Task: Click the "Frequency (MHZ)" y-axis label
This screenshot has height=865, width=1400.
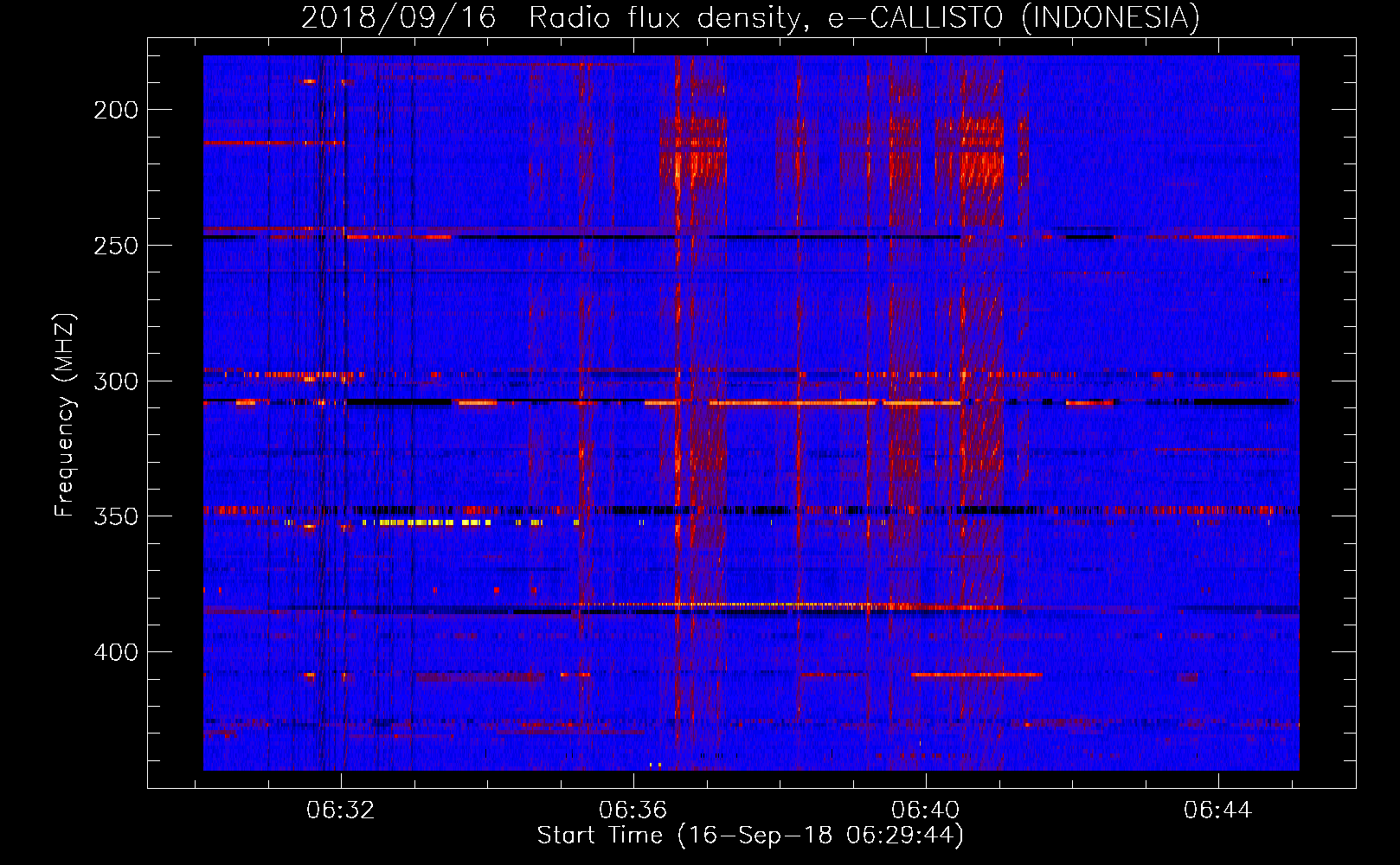Action: pos(65,415)
